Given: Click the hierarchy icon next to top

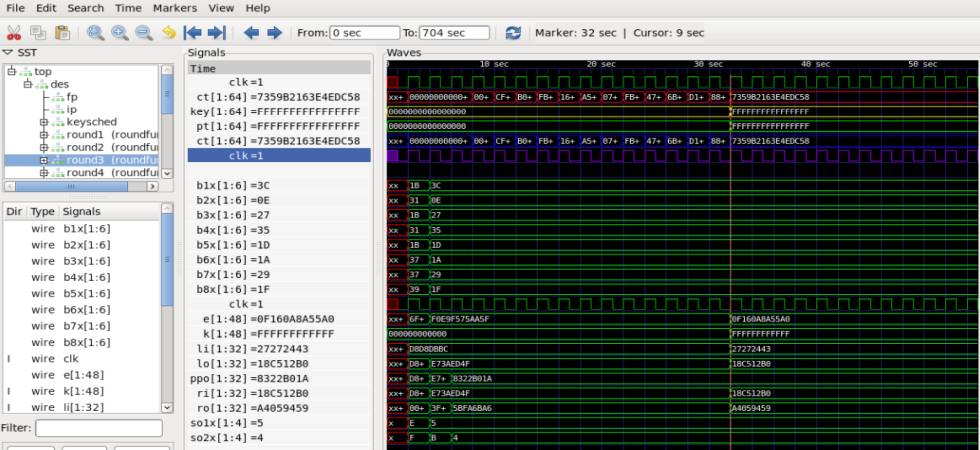Looking at the screenshot, I should [x=26, y=72].
